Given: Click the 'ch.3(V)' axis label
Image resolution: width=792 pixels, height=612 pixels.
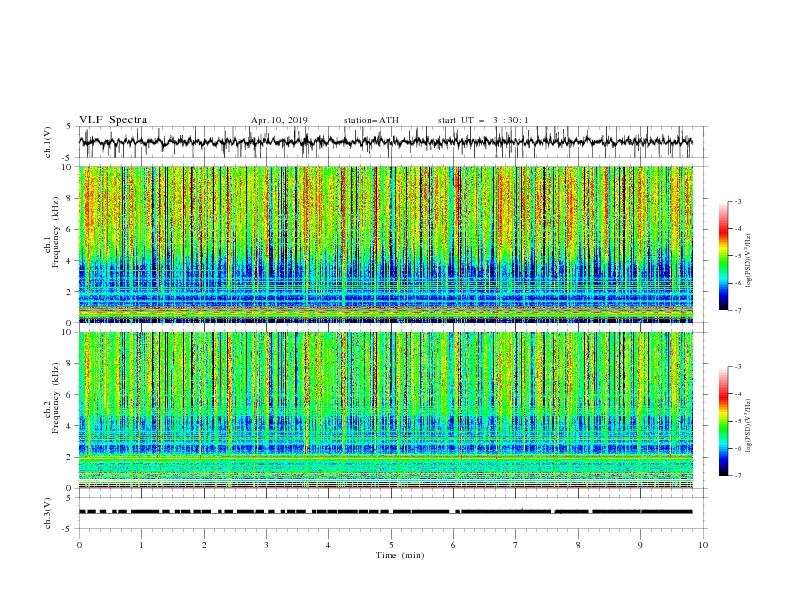Looking at the screenshot, I should coord(48,513).
